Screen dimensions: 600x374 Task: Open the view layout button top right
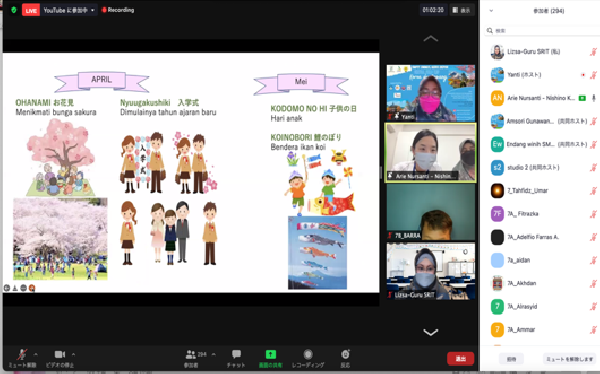[x=461, y=10]
